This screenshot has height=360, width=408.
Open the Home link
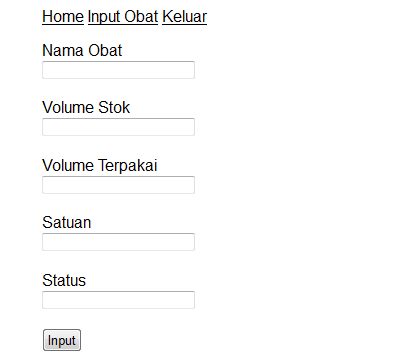pos(63,17)
